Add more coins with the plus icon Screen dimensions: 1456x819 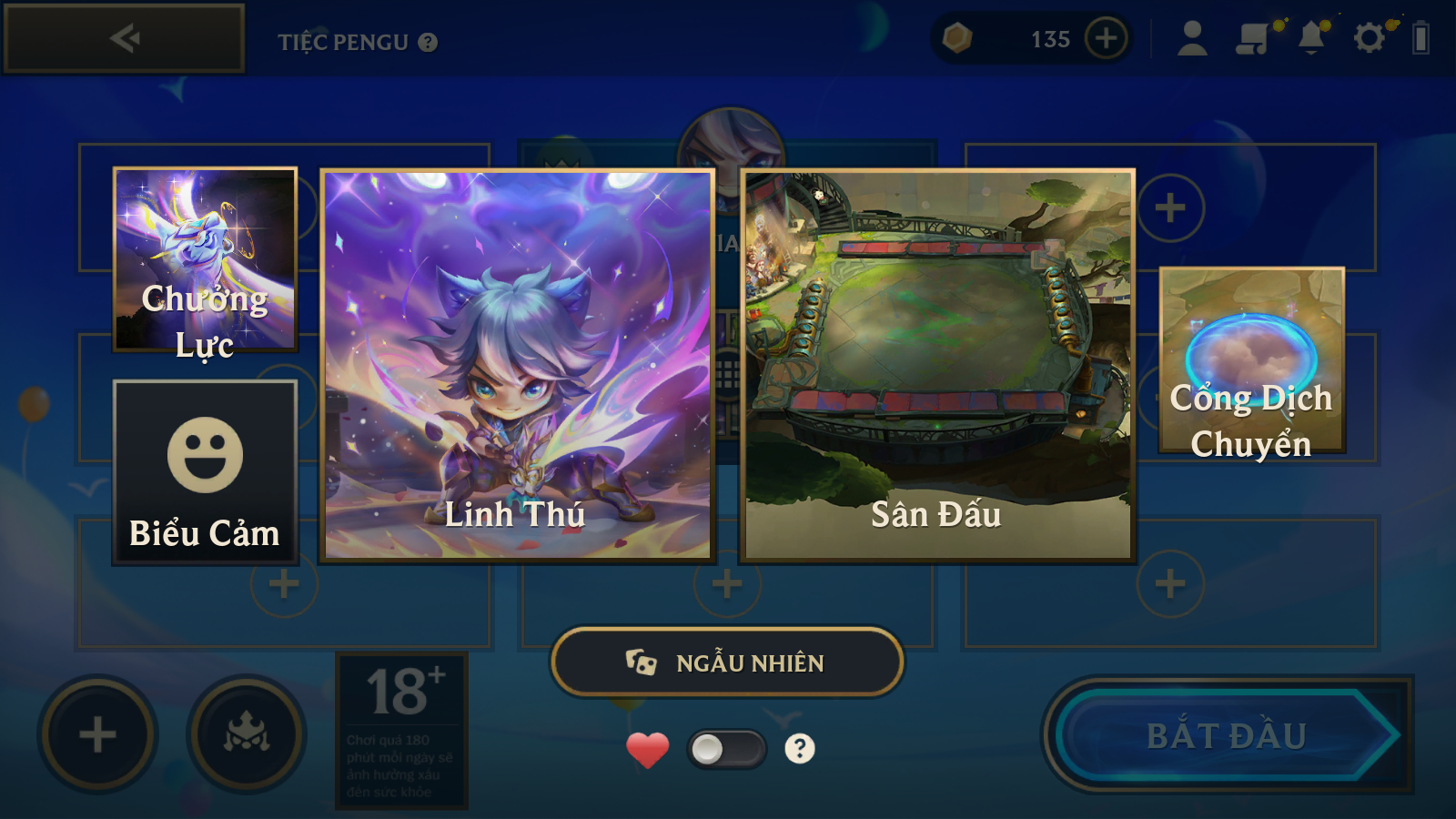tap(1106, 38)
